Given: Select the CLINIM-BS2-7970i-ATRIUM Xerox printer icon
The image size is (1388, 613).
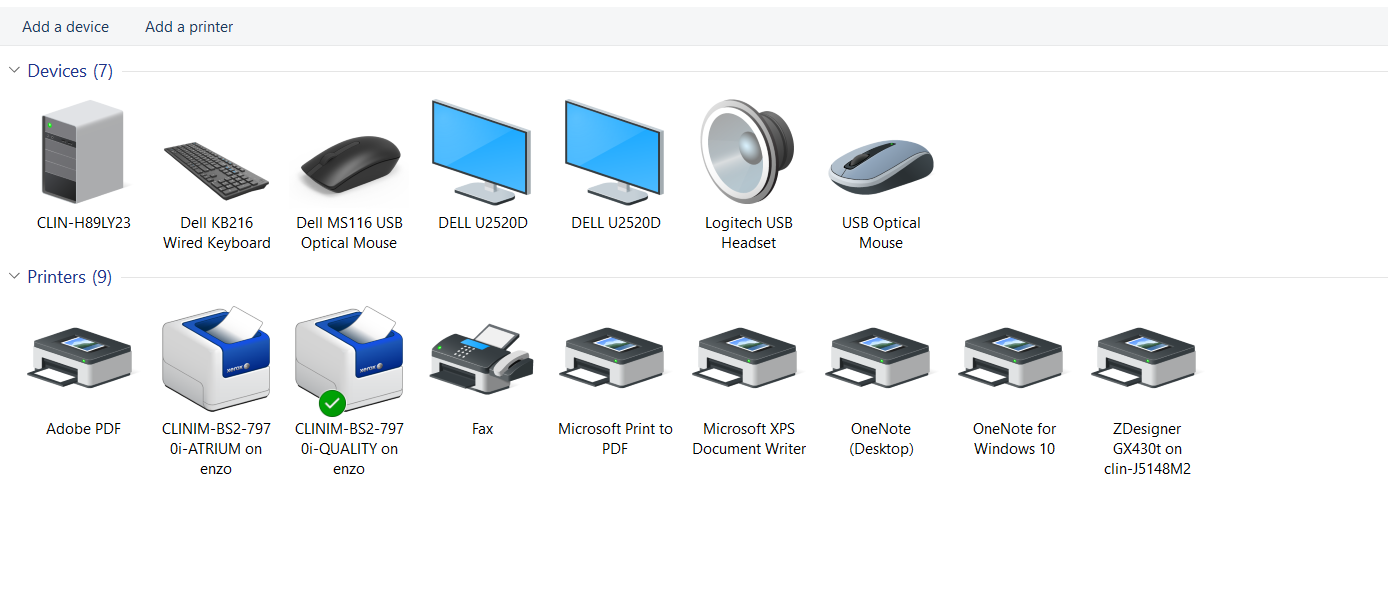Looking at the screenshot, I should coord(216,359).
